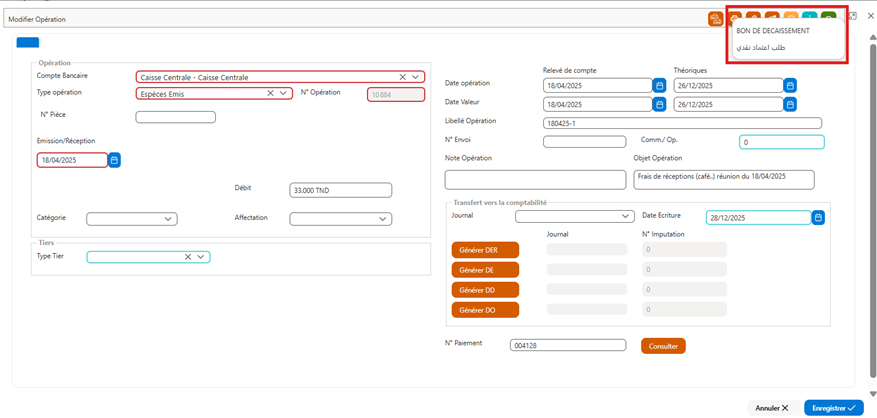Open calendar for Date opération Théoriques
The image size is (877, 418).
(790, 86)
